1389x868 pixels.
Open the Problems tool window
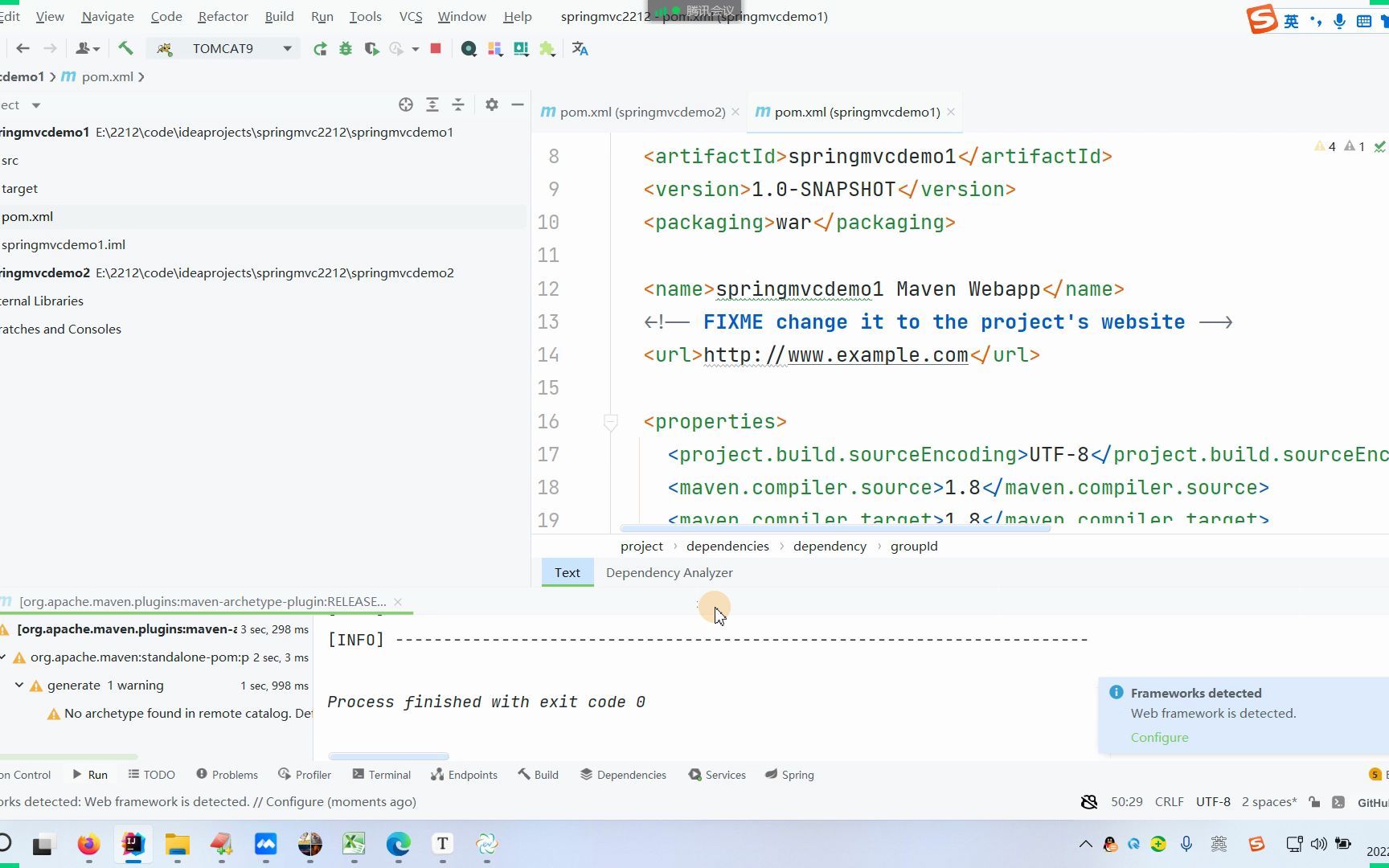click(x=227, y=775)
